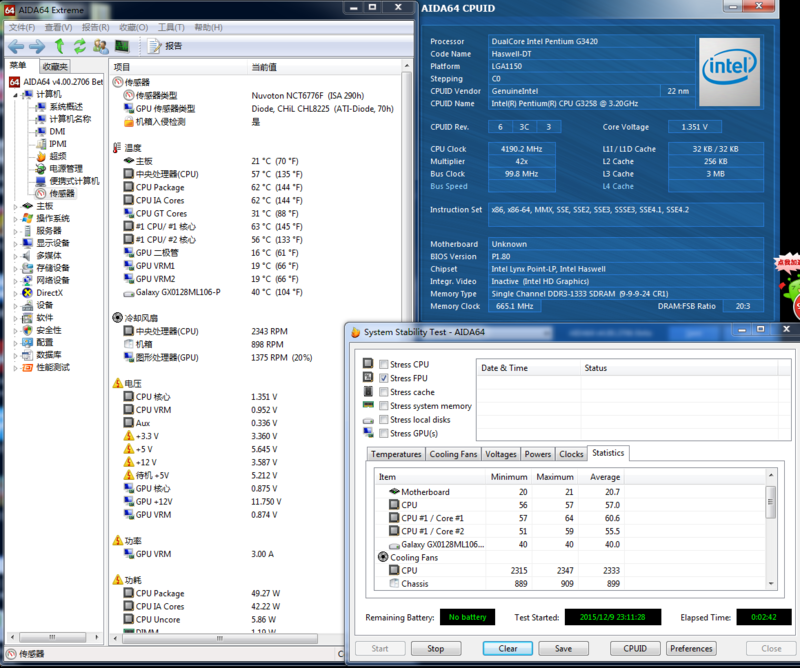Click the users icon in AIDA64 toolbar
Image resolution: width=800 pixels, height=668 pixels.
(100, 46)
